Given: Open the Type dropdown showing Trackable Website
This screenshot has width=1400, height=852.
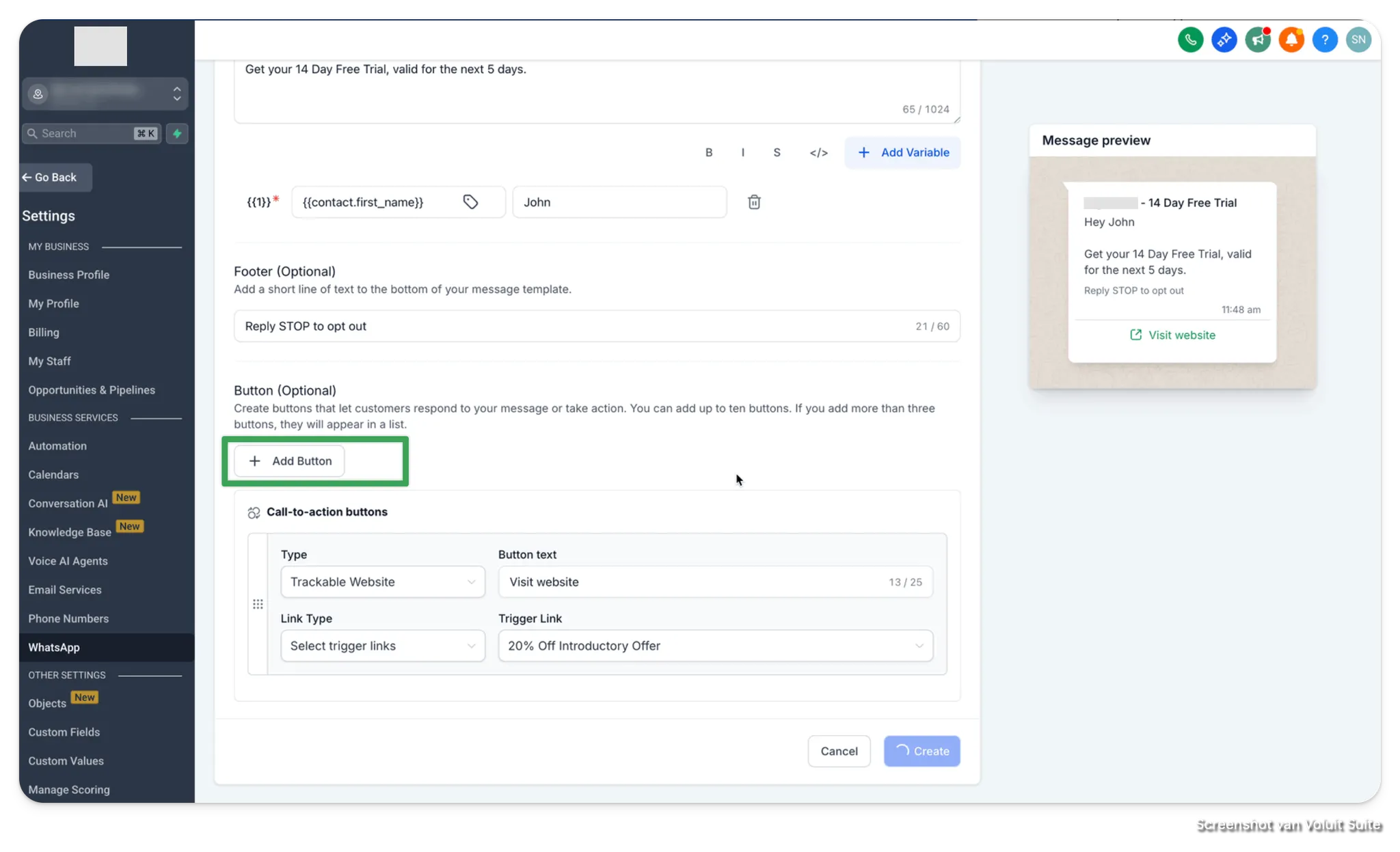Looking at the screenshot, I should pyautogui.click(x=383, y=582).
